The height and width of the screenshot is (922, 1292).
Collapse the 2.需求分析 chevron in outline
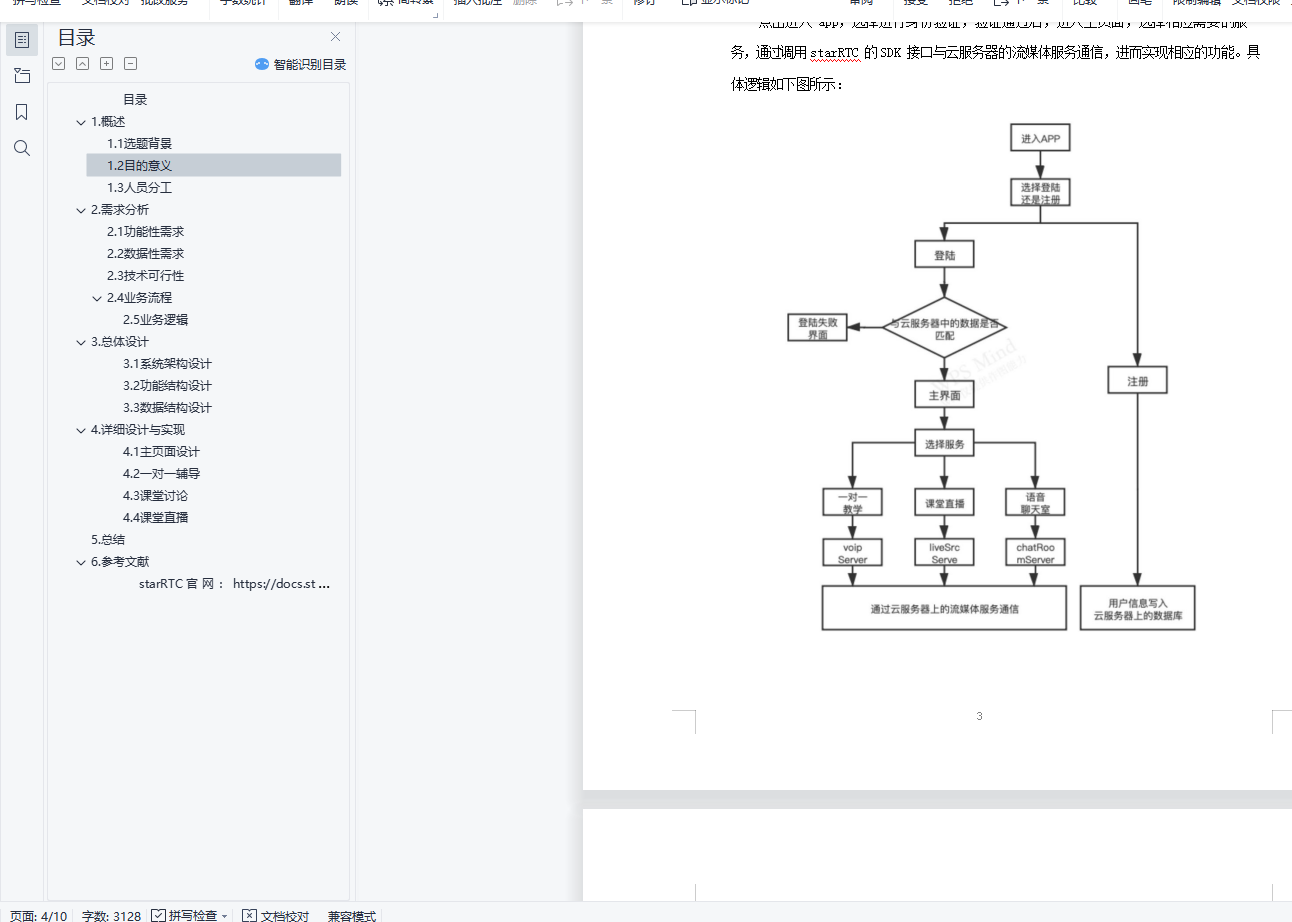point(81,210)
